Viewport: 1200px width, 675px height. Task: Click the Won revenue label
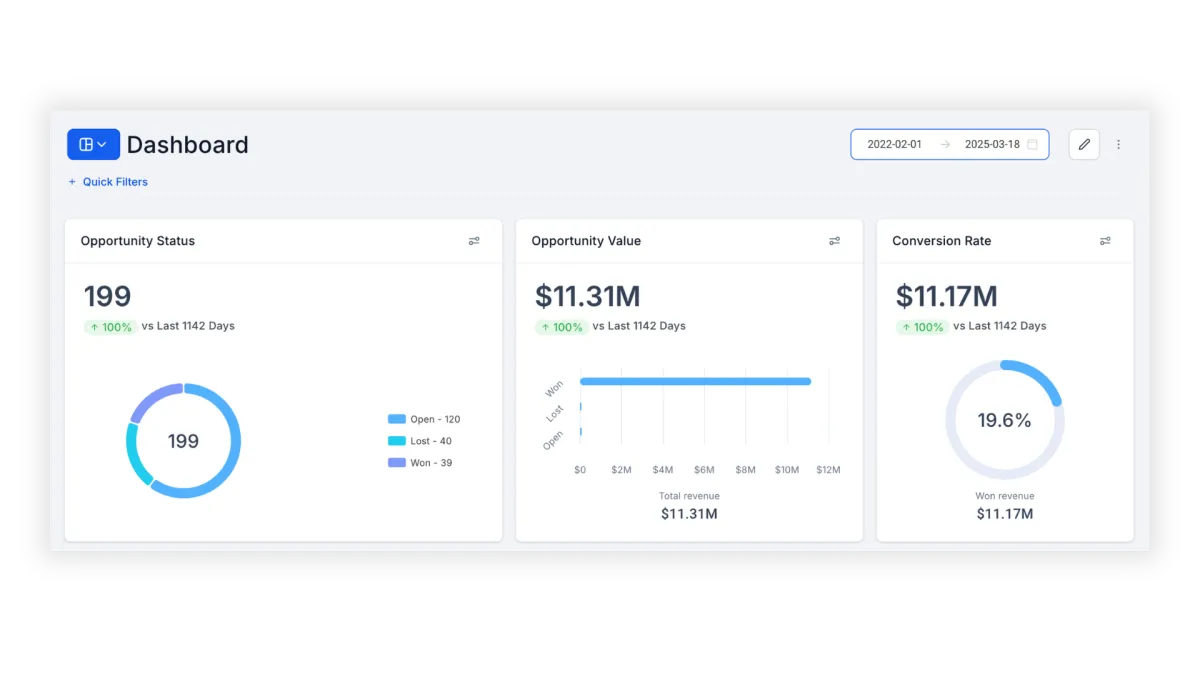[x=1005, y=496]
